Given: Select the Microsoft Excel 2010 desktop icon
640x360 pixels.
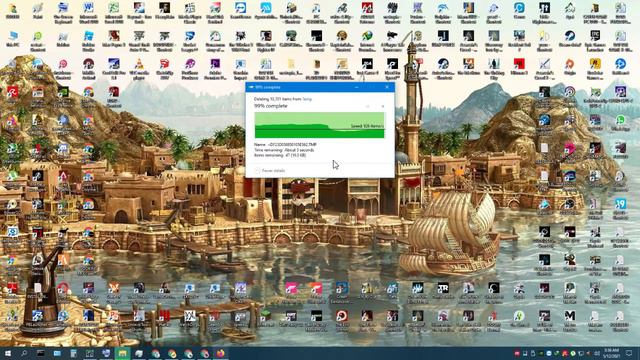Looking at the screenshot, I should click(x=113, y=12).
